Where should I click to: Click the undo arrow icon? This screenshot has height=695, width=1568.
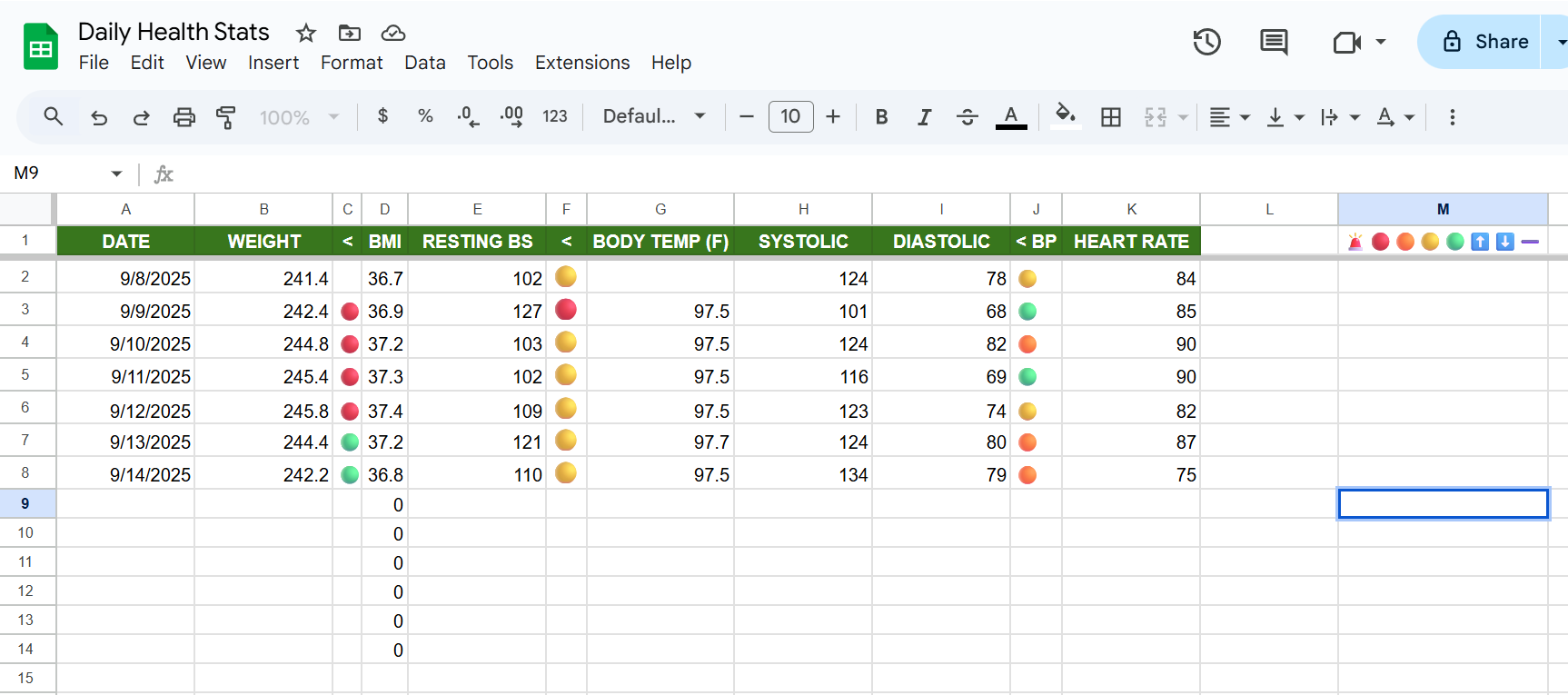click(99, 117)
